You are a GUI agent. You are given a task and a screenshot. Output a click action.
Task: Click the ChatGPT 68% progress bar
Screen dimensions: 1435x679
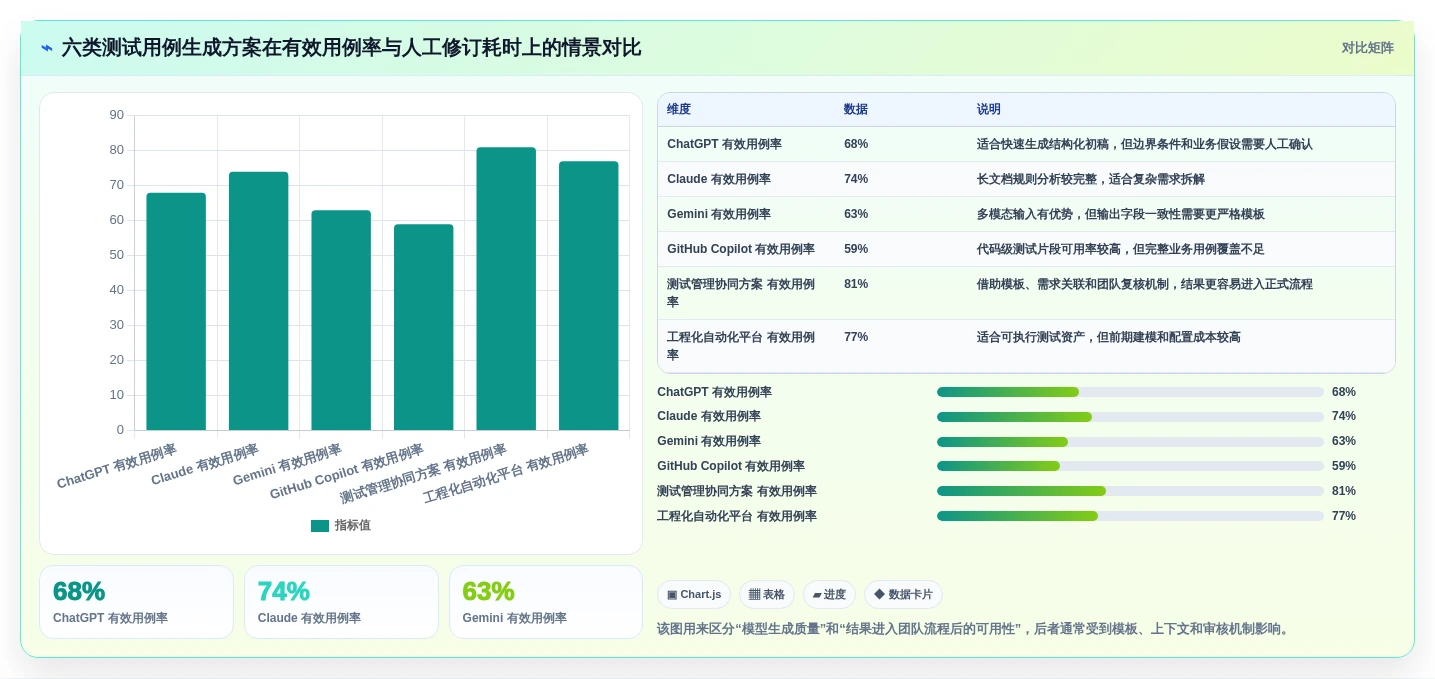1130,392
